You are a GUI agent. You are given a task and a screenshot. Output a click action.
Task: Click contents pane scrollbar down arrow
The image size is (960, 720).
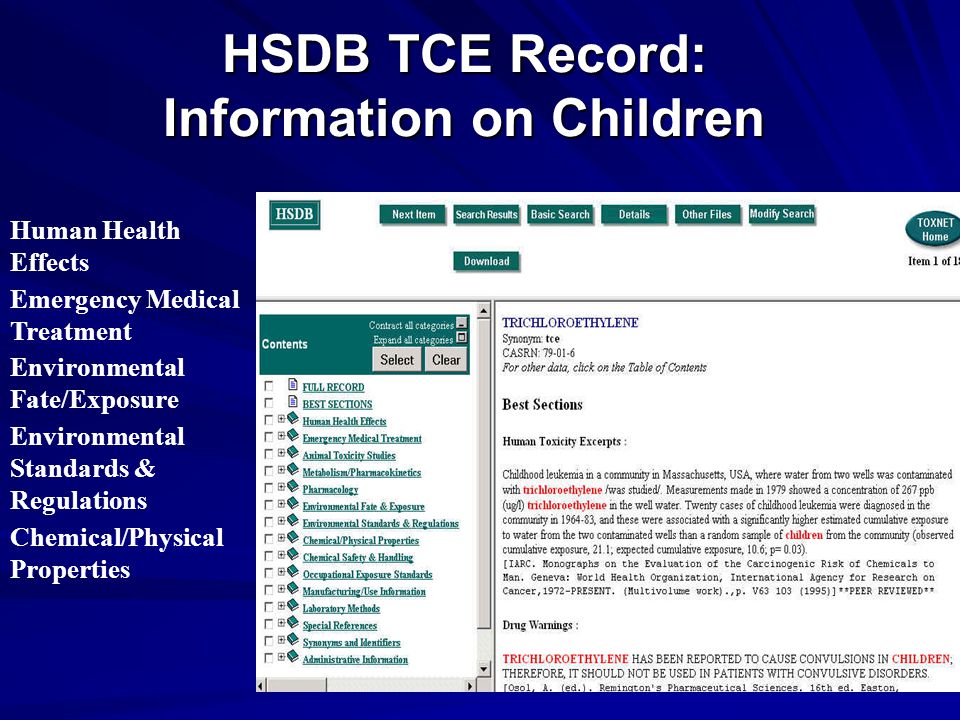484,669
